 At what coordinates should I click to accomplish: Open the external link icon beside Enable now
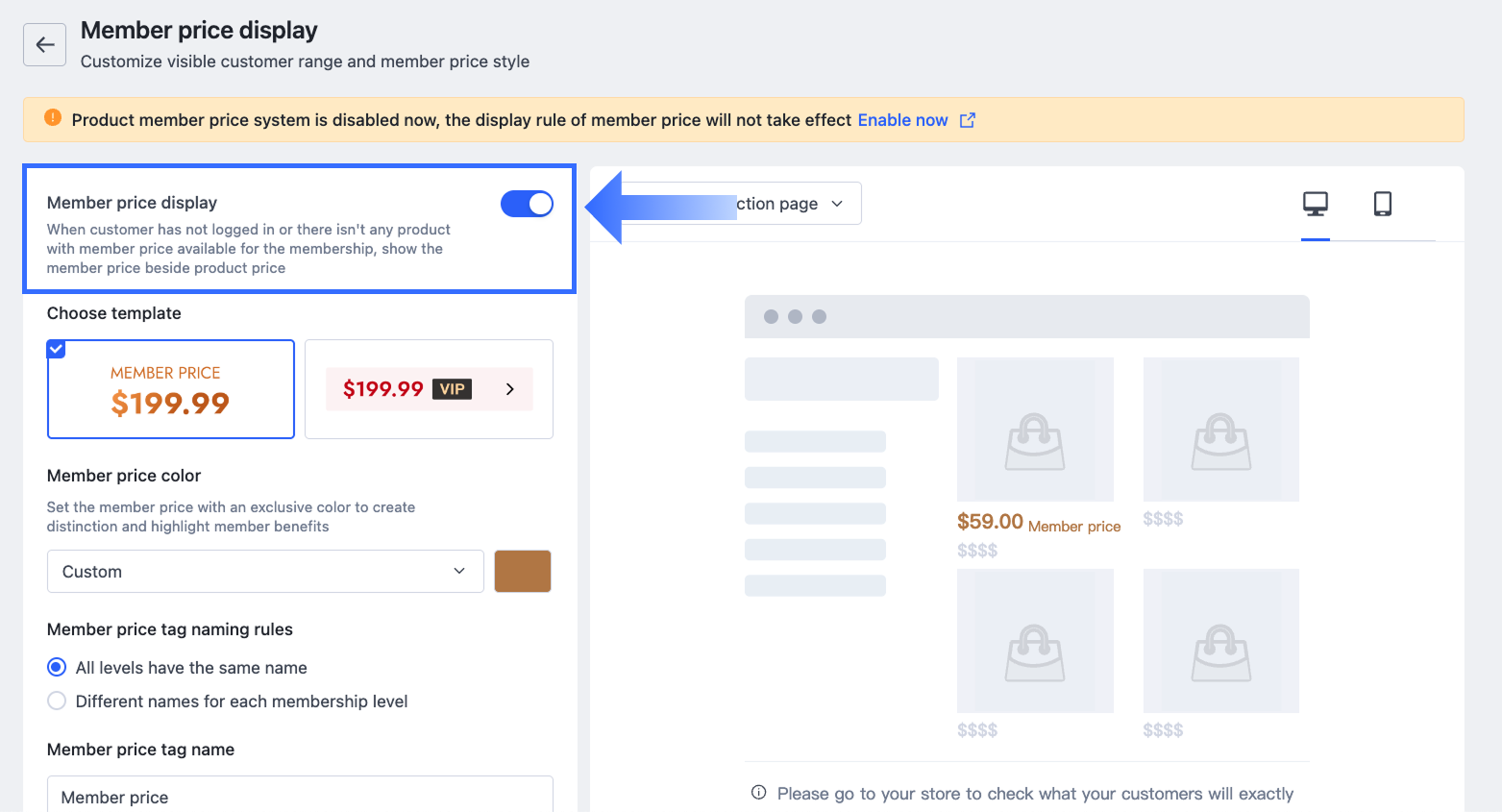click(x=968, y=120)
